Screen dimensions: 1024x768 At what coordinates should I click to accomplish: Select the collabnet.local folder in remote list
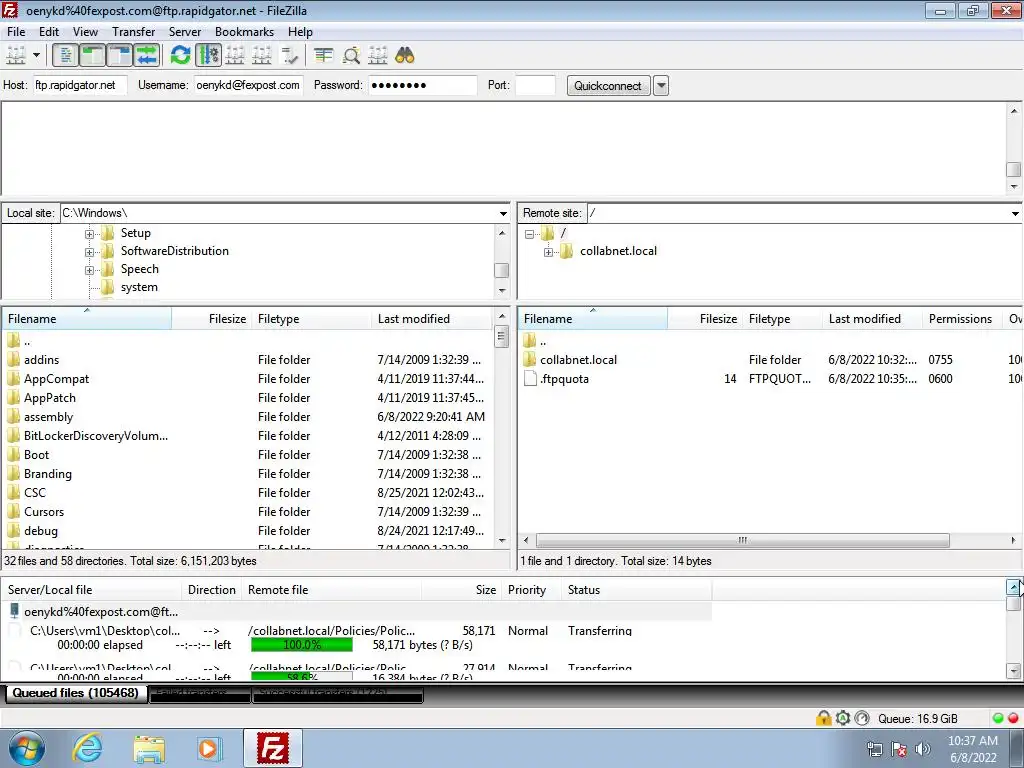click(578, 360)
